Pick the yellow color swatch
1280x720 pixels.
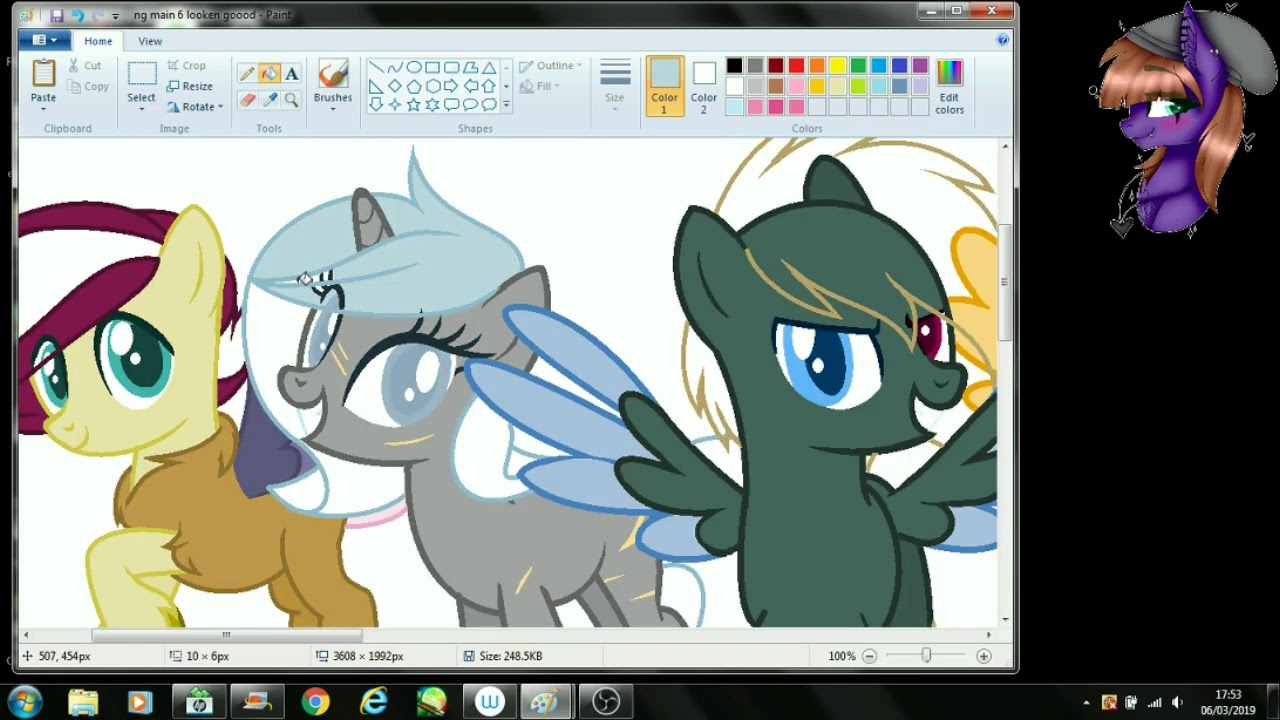tap(837, 66)
